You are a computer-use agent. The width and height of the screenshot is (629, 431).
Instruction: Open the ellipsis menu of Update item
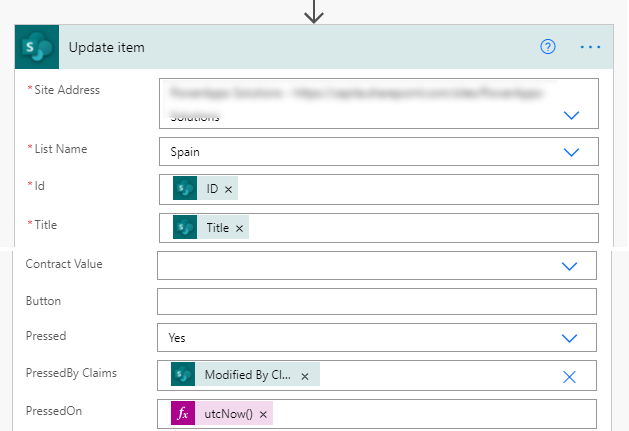[590, 47]
